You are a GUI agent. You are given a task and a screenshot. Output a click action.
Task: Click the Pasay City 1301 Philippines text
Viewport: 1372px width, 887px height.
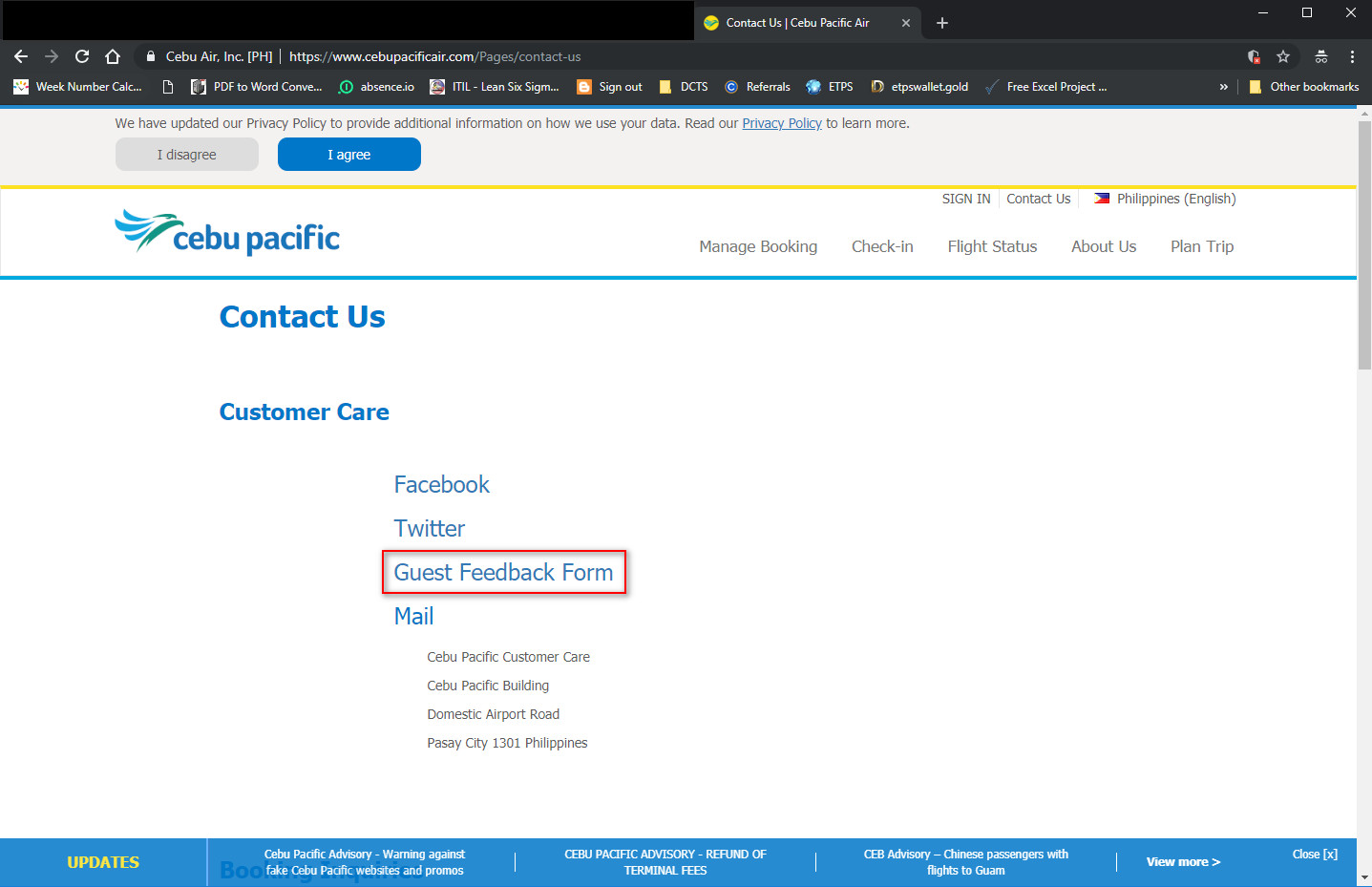pos(507,743)
